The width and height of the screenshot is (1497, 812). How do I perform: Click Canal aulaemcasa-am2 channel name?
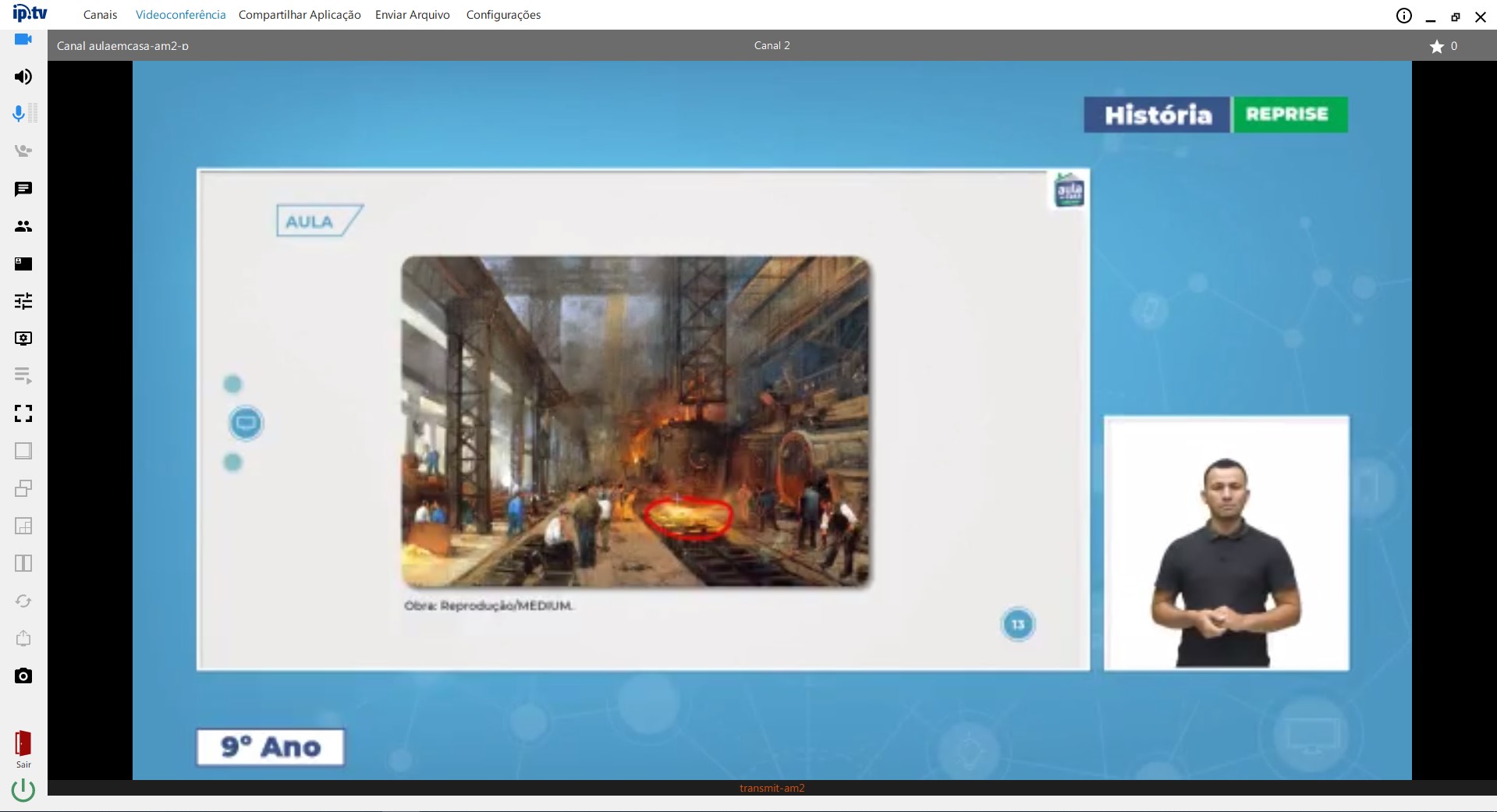pyautogui.click(x=122, y=46)
